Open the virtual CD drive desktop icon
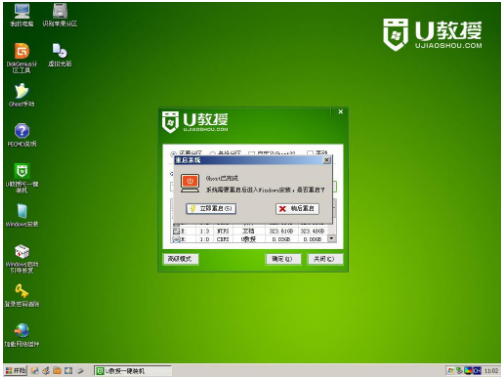501x377 pixels. [x=60, y=55]
